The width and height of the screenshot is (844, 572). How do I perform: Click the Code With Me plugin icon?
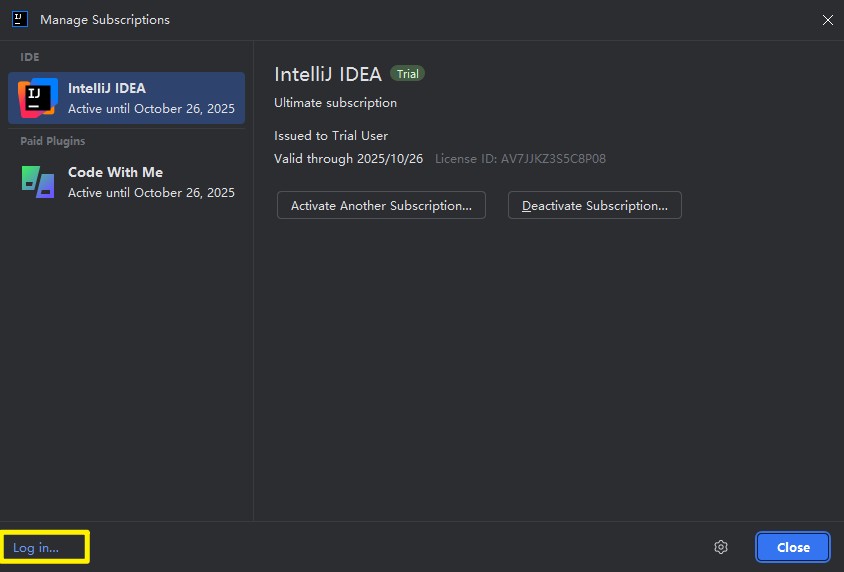tap(38, 181)
